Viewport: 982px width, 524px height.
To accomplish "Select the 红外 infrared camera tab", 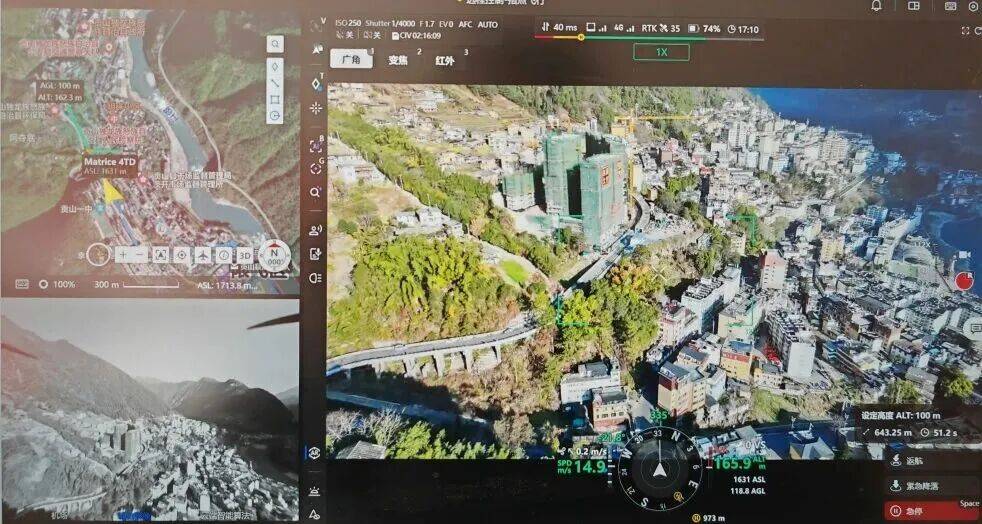I will [444, 61].
